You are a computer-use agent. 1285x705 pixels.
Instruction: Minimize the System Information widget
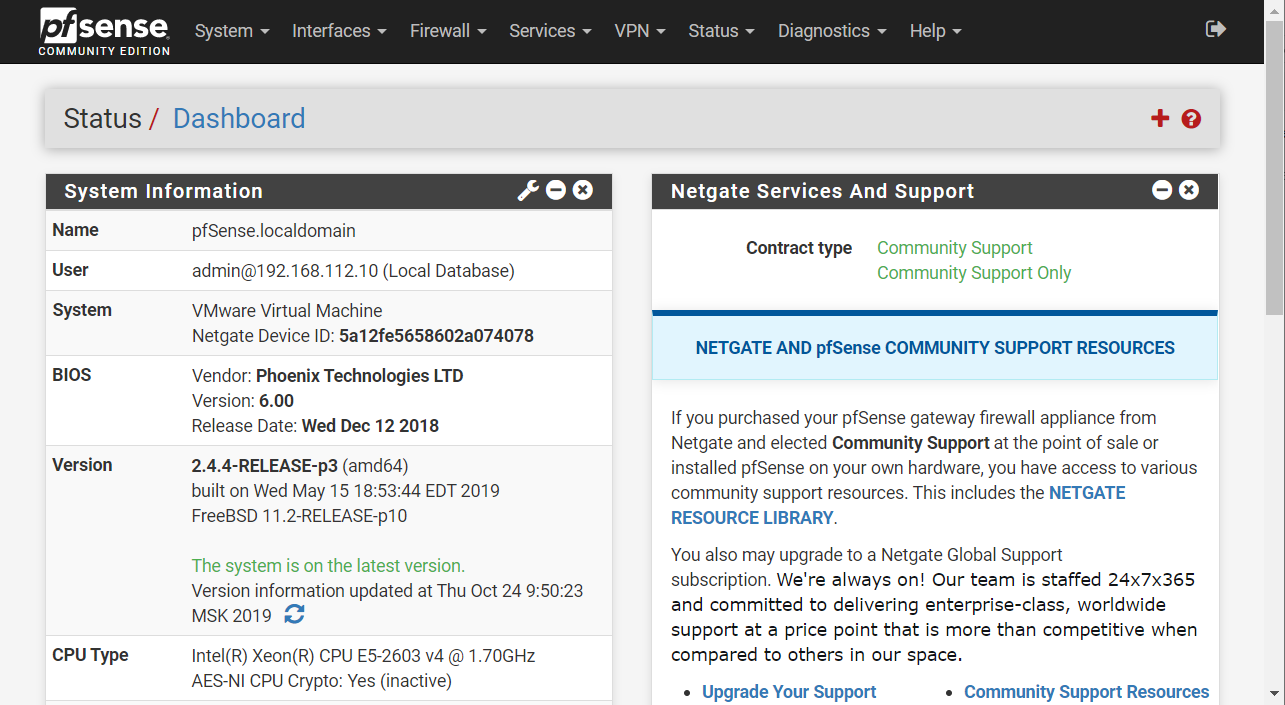pyautogui.click(x=556, y=190)
